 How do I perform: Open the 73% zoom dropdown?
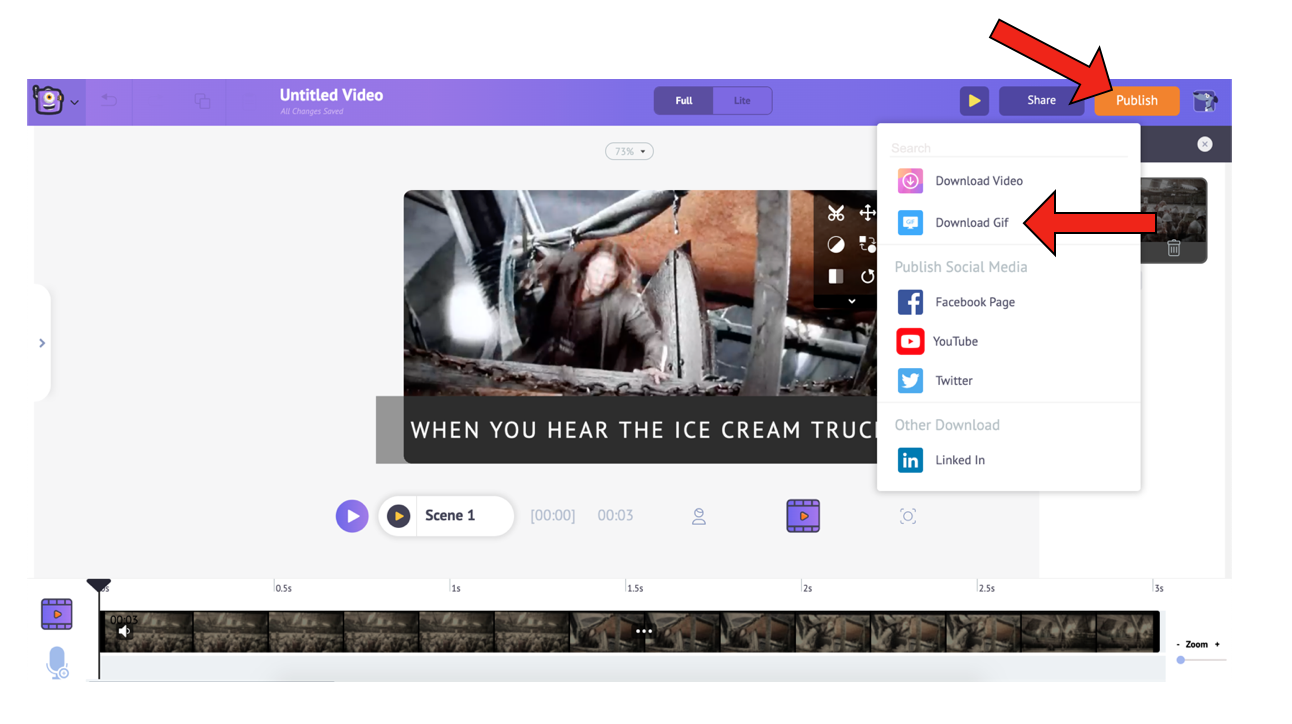tap(629, 151)
